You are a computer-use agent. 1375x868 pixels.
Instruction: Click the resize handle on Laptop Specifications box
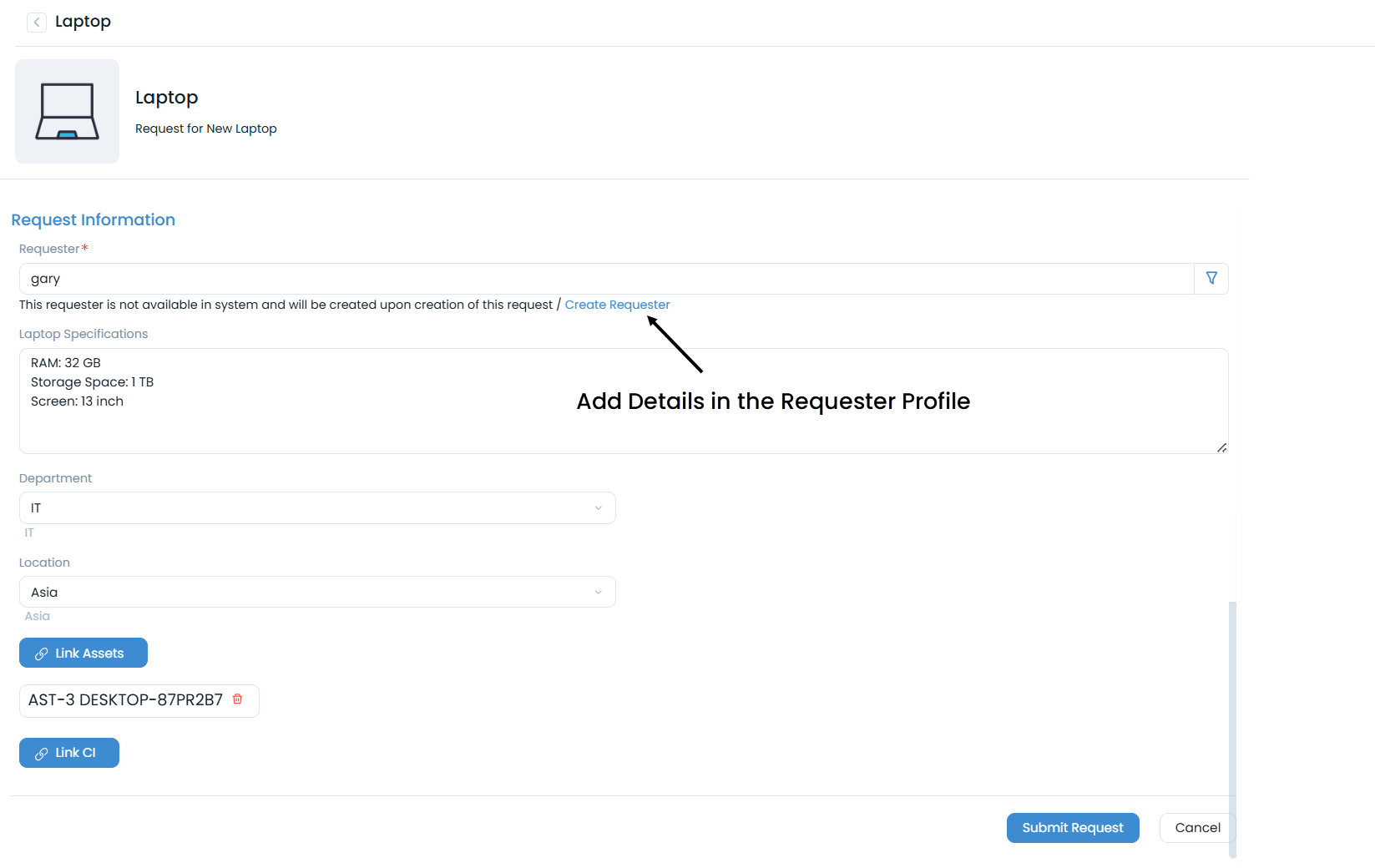coord(1222,448)
